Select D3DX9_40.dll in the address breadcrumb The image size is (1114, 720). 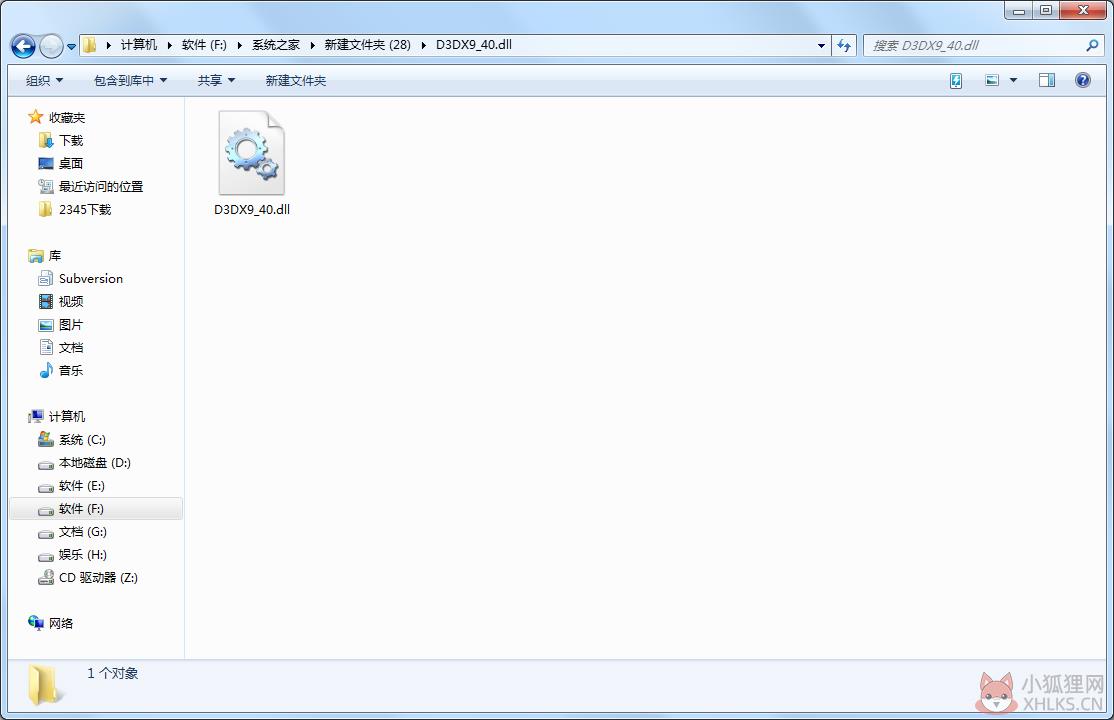(473, 45)
